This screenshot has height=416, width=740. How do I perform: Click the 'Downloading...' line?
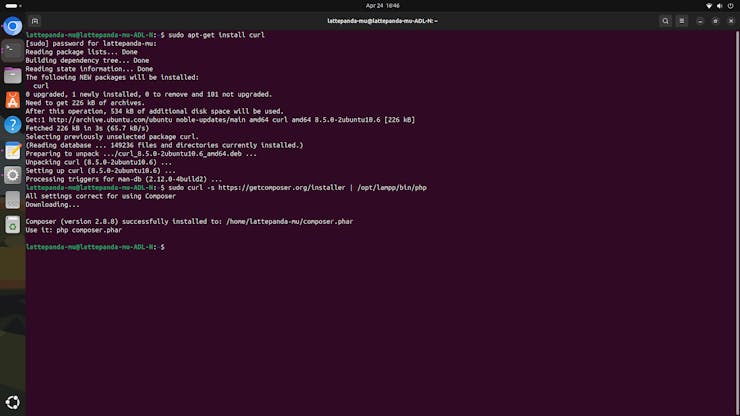(x=52, y=205)
